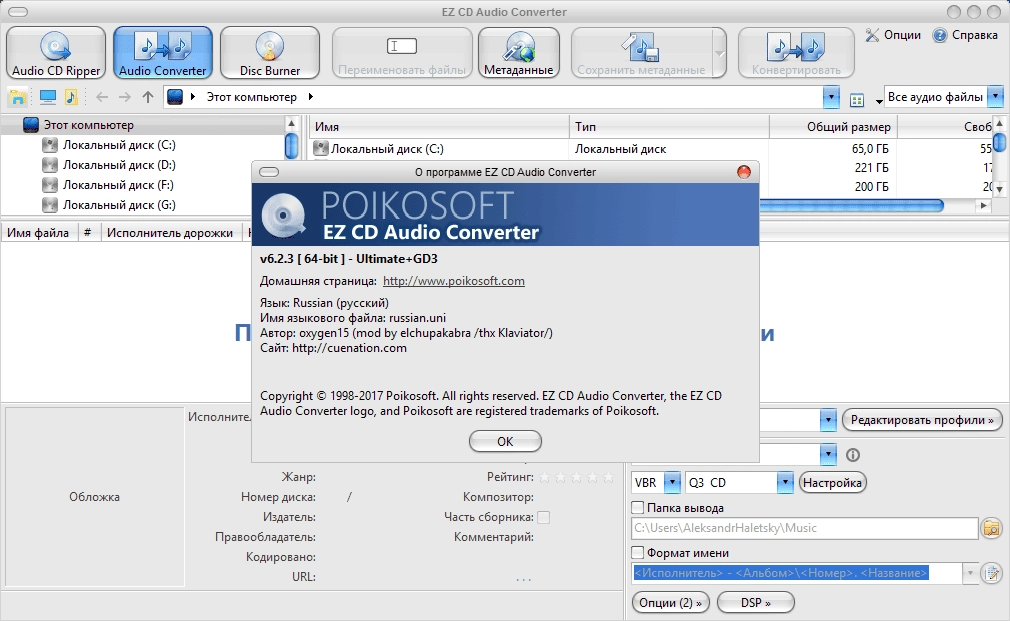This screenshot has height=621, width=1010.
Task: Select Локальный диск (F:) in the tree
Action: tap(118, 185)
